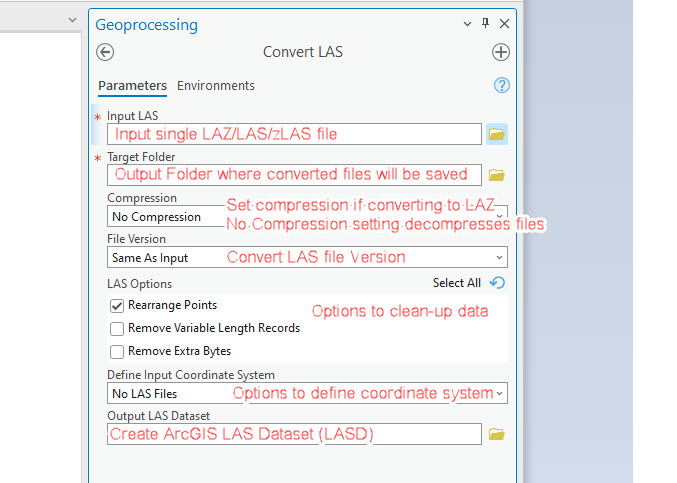677x483 pixels.
Task: Open the tool help question mark icon
Action: click(x=502, y=86)
